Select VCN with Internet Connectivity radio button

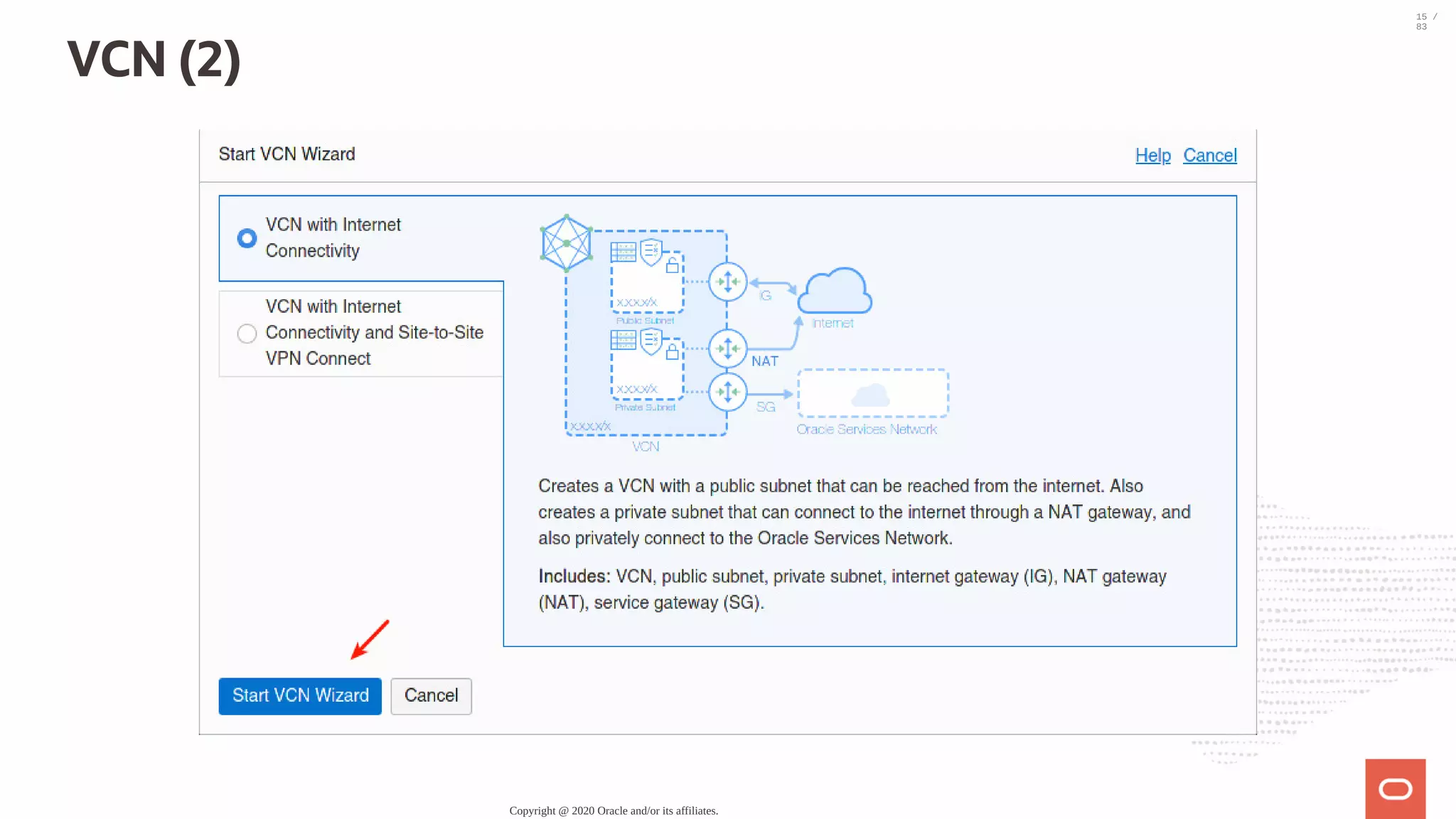tap(247, 238)
